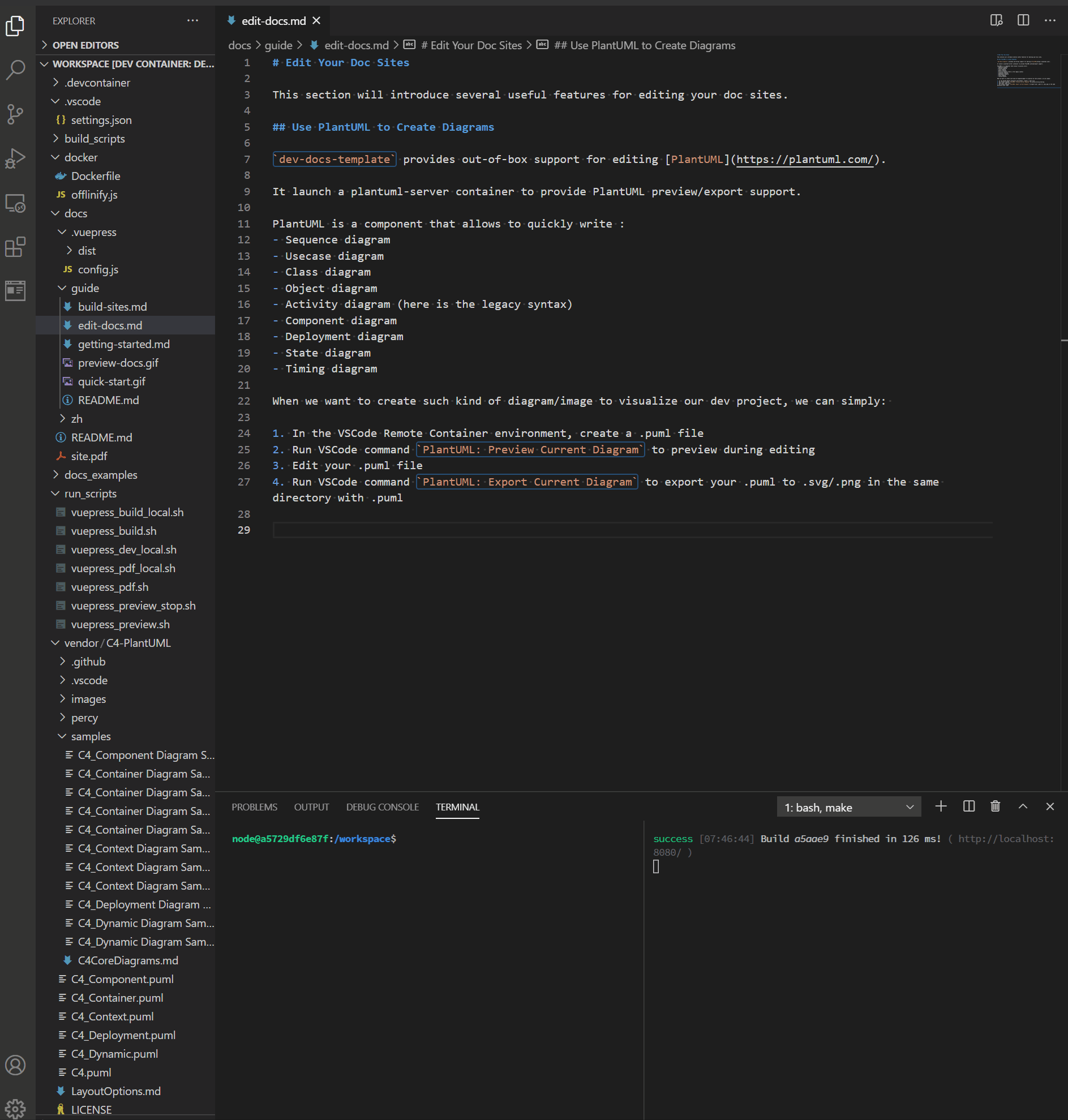Open the terminal selector dropdown
Image resolution: width=1068 pixels, height=1120 pixels.
[x=848, y=807]
